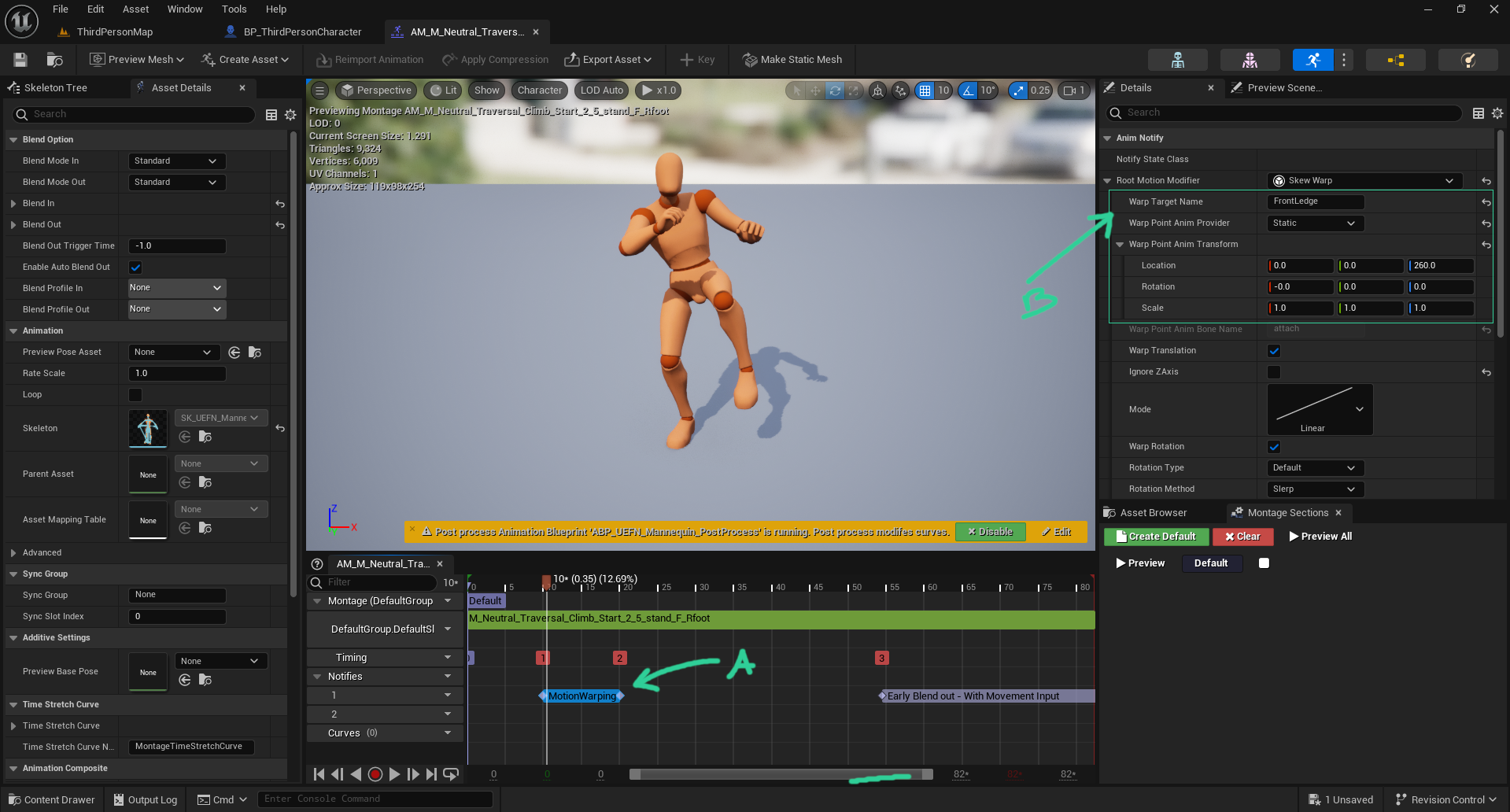Click Create Default button
This screenshot has width=1510, height=812.
tap(1156, 537)
